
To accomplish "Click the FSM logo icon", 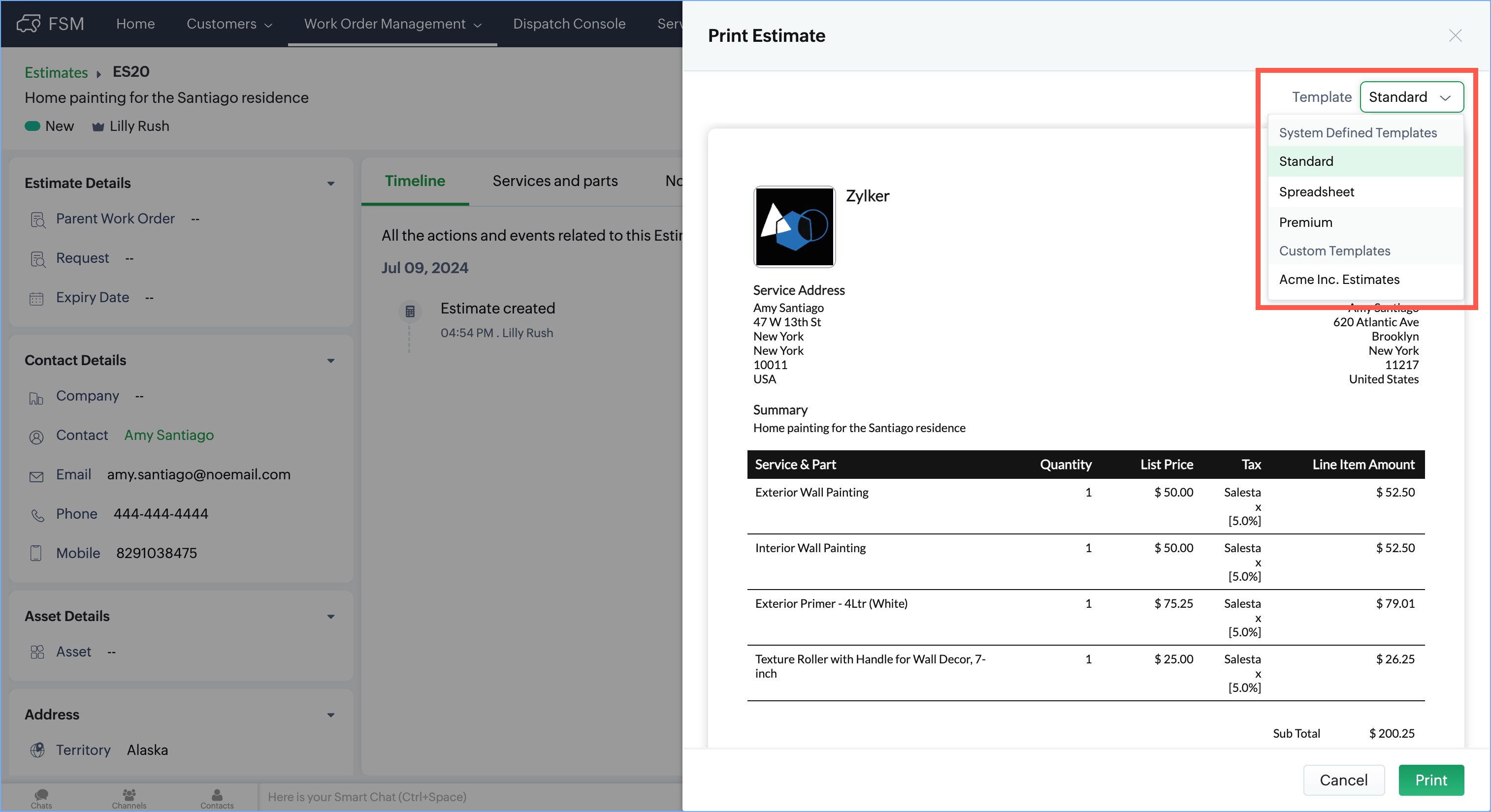I will (x=29, y=24).
